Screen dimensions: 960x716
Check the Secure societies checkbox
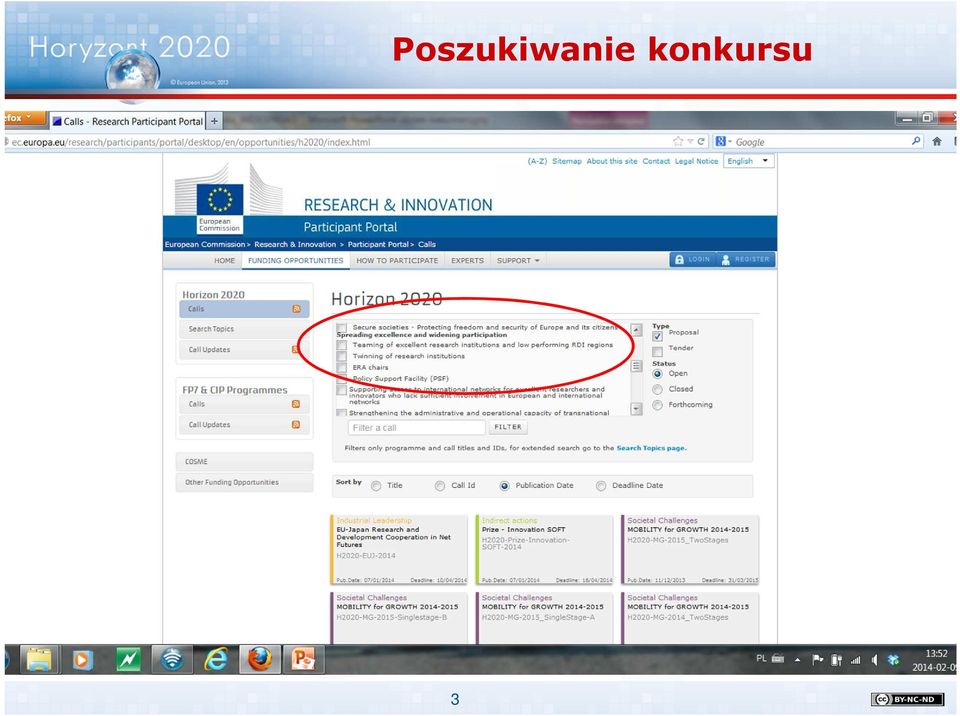(342, 328)
